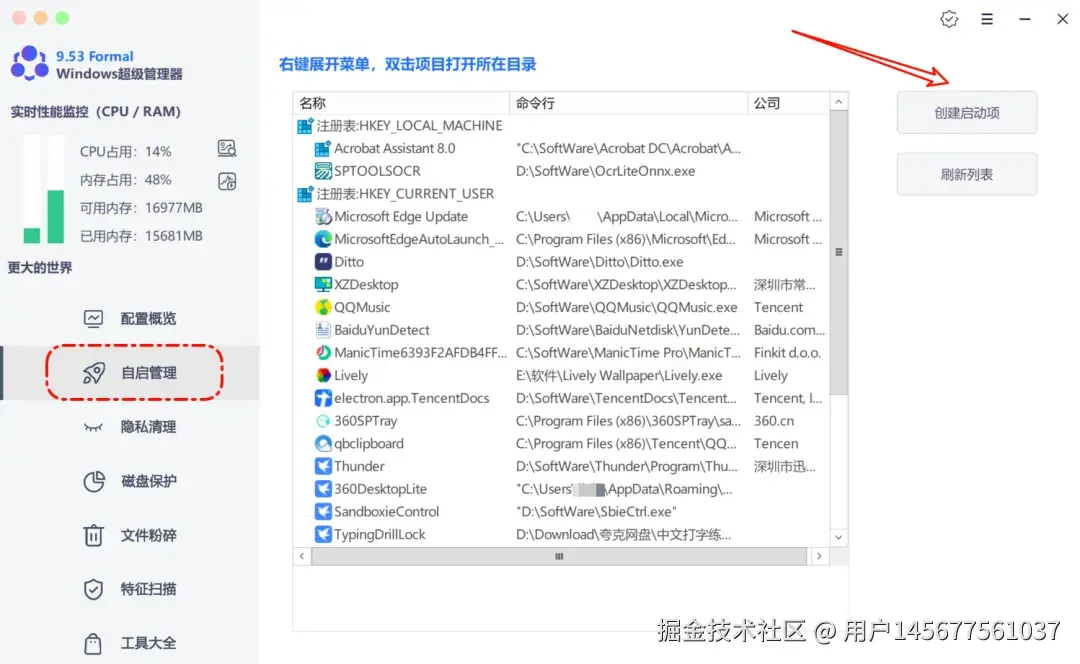The width and height of the screenshot is (1080, 664).
Task: Click the horizontal scrollbar left arrow
Action: (x=302, y=556)
